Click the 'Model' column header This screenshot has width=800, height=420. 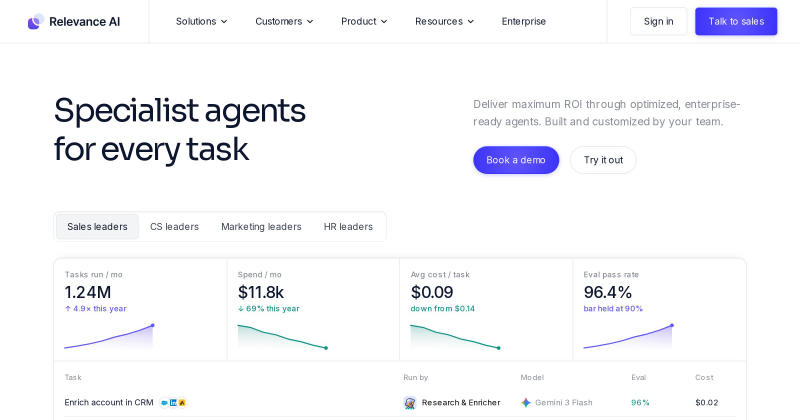click(x=532, y=378)
